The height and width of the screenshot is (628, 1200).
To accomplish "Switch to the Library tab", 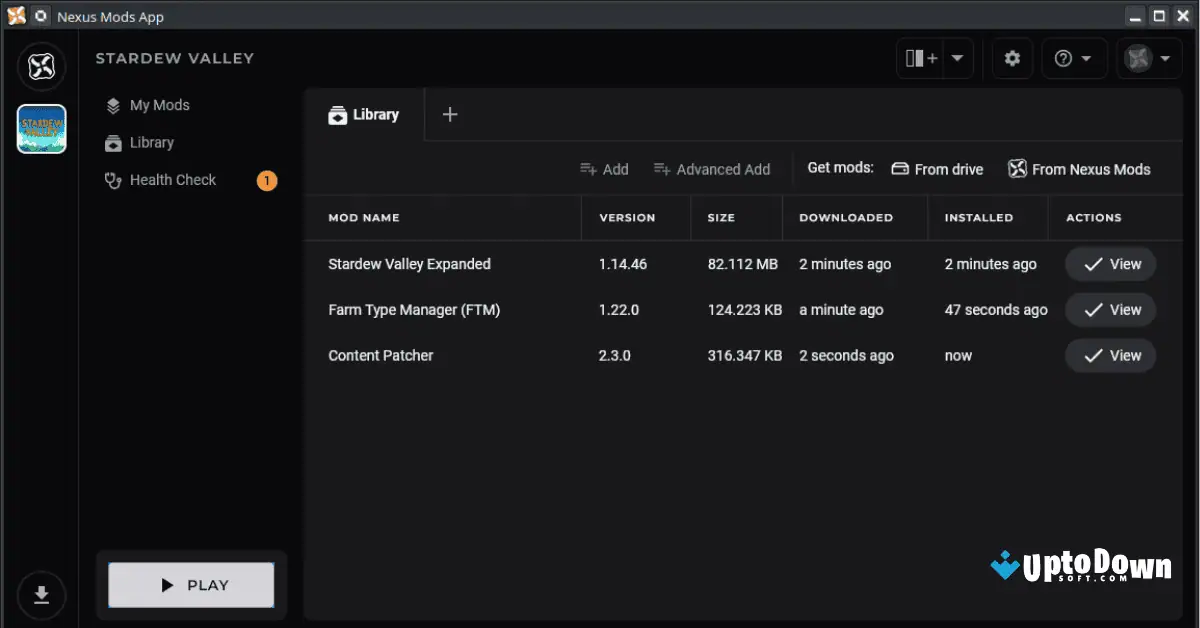I will (x=364, y=114).
